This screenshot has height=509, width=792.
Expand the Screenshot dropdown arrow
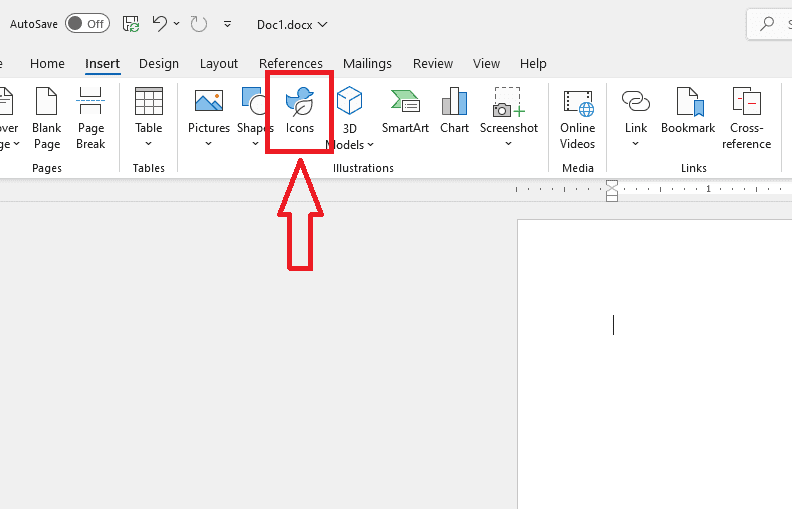click(x=509, y=144)
